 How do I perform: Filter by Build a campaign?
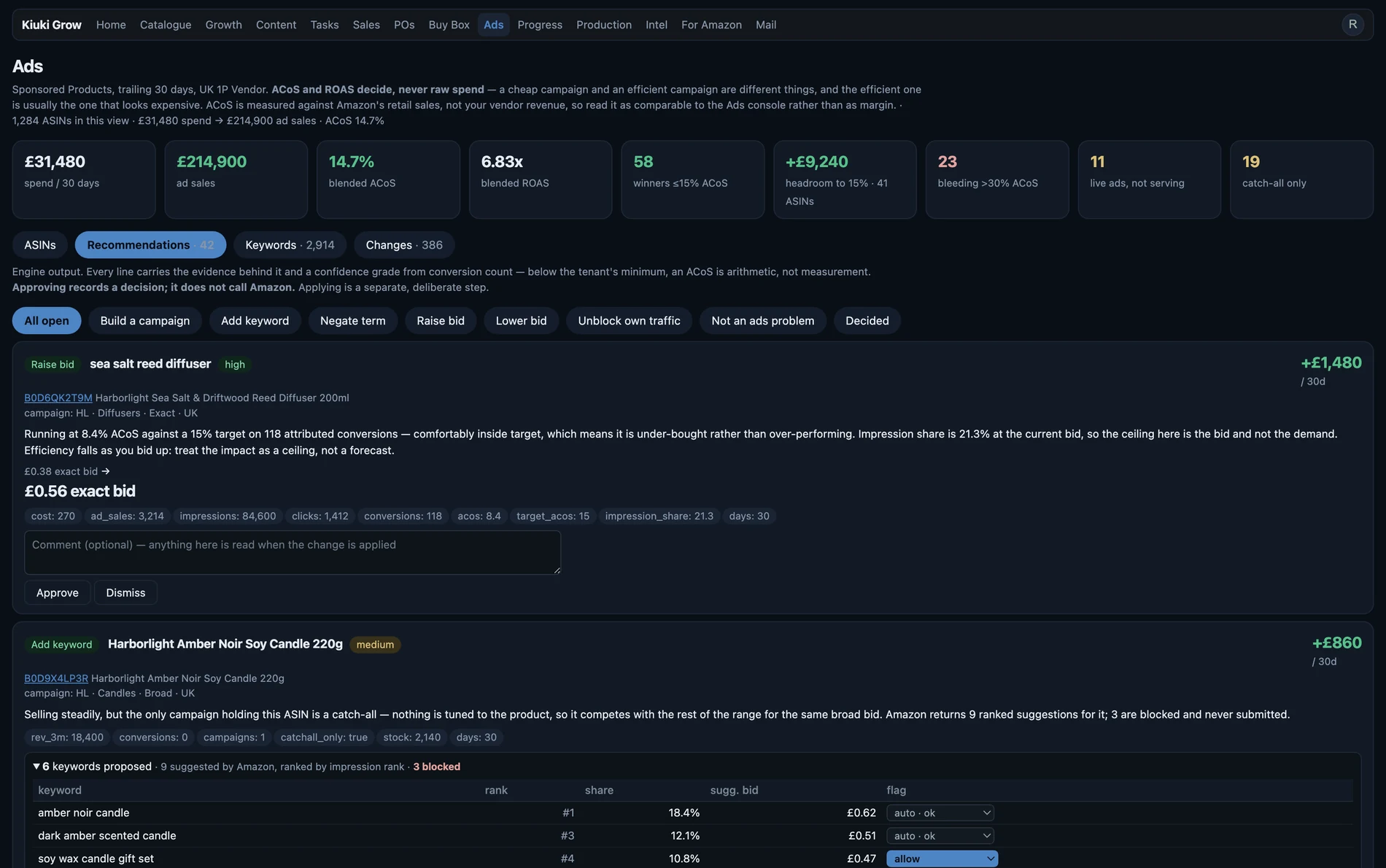[x=145, y=320]
